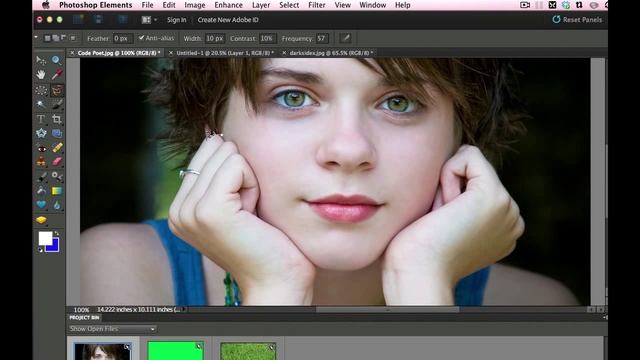Image resolution: width=640 pixels, height=360 pixels.
Task: Select the green thumbnail in Project Bin
Action: pyautogui.click(x=176, y=351)
